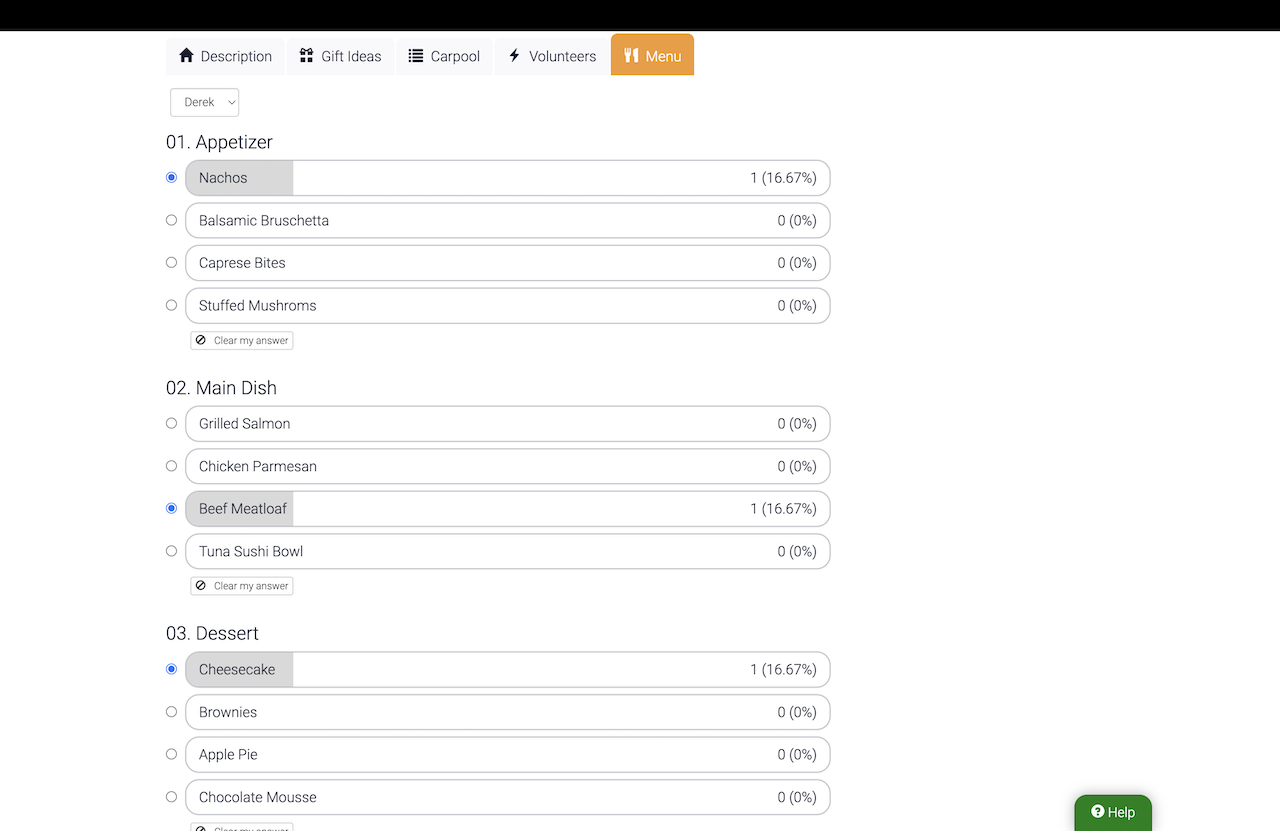Click the Chicken Parmesan option row

tap(507, 466)
